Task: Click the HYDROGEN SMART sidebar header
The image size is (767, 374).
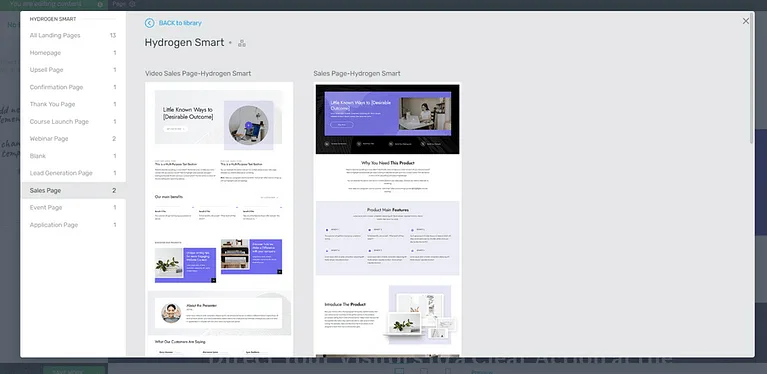Action: pos(53,19)
